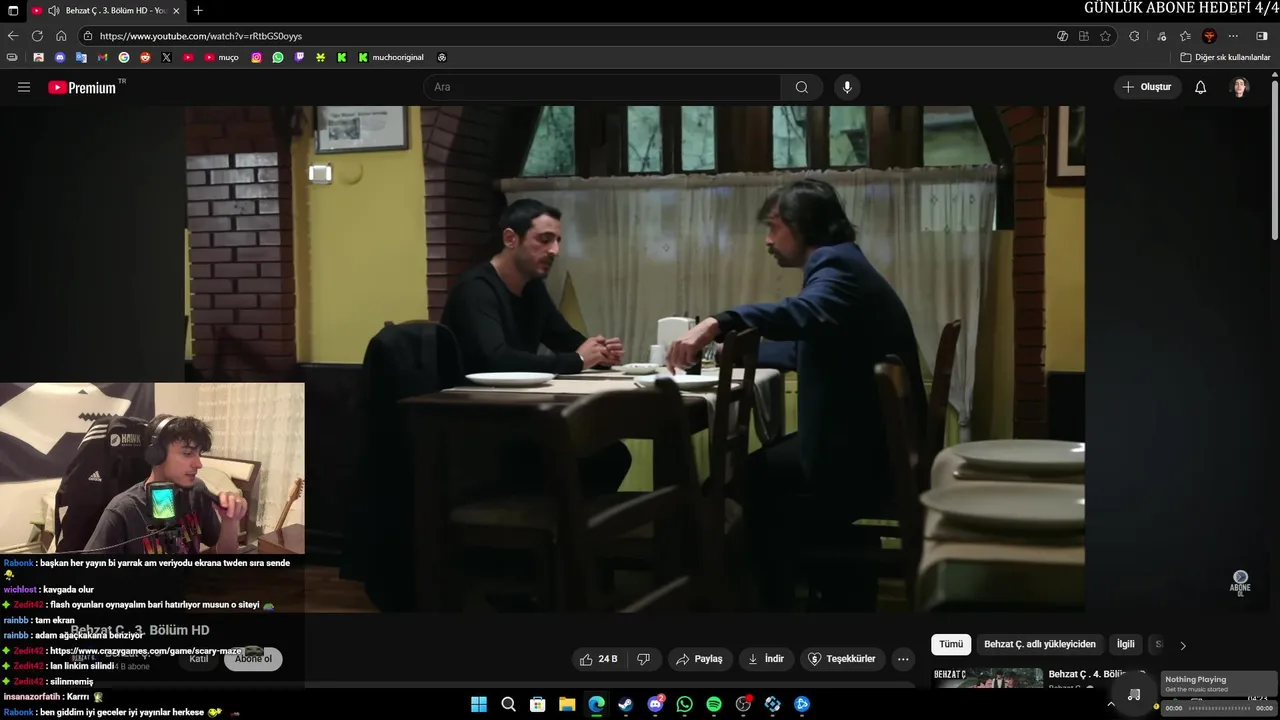Start voice search with microphone icon
This screenshot has height=720, width=1280.
point(847,87)
